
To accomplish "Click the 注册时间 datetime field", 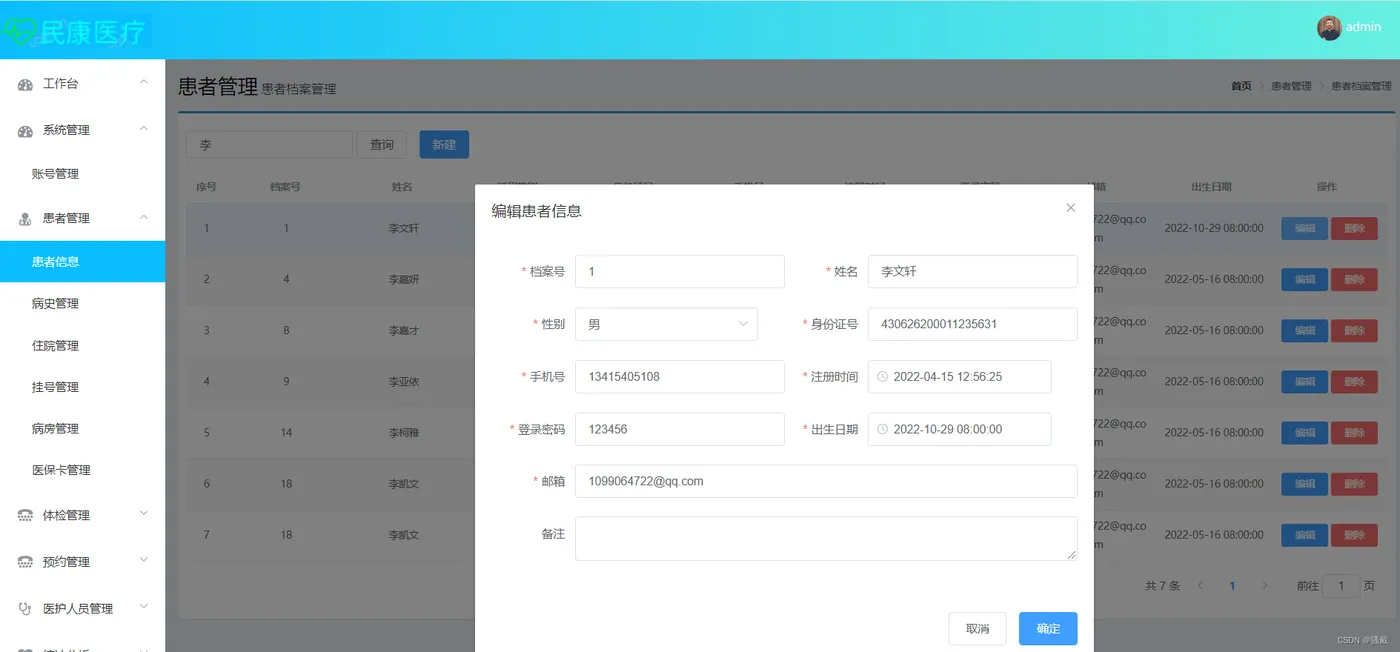I will click(x=960, y=377).
